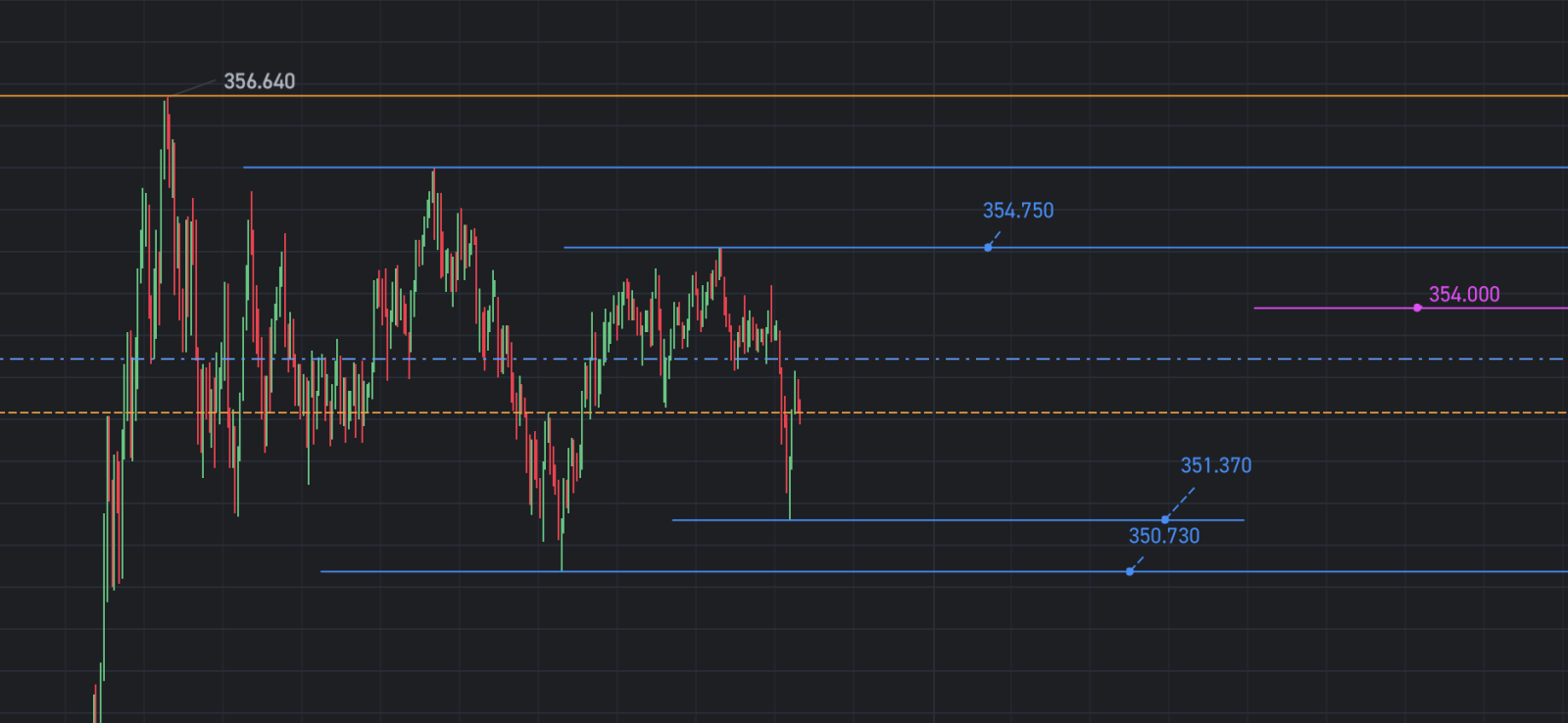Click the magenta anchor dot on the 354.000 line
Viewport: 1568px width, 723px height.
(1417, 308)
